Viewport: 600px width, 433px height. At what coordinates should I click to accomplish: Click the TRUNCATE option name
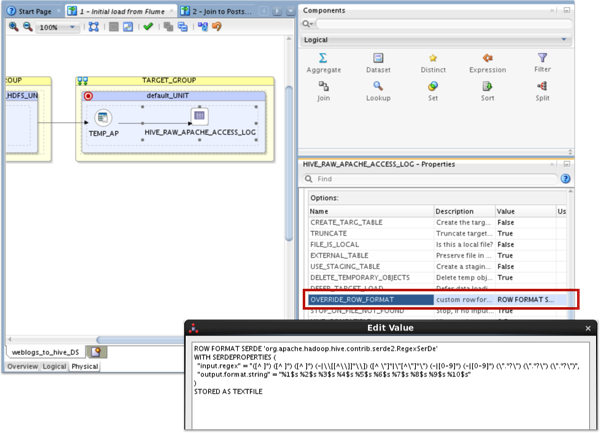point(328,233)
